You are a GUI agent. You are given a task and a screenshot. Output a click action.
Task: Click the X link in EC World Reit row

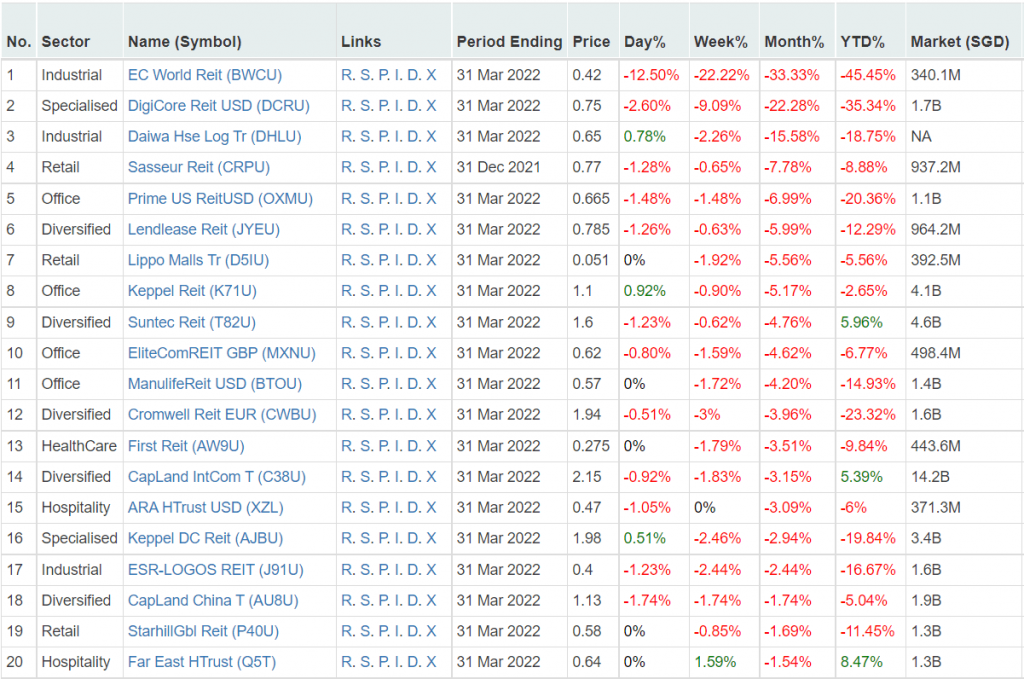click(431, 75)
